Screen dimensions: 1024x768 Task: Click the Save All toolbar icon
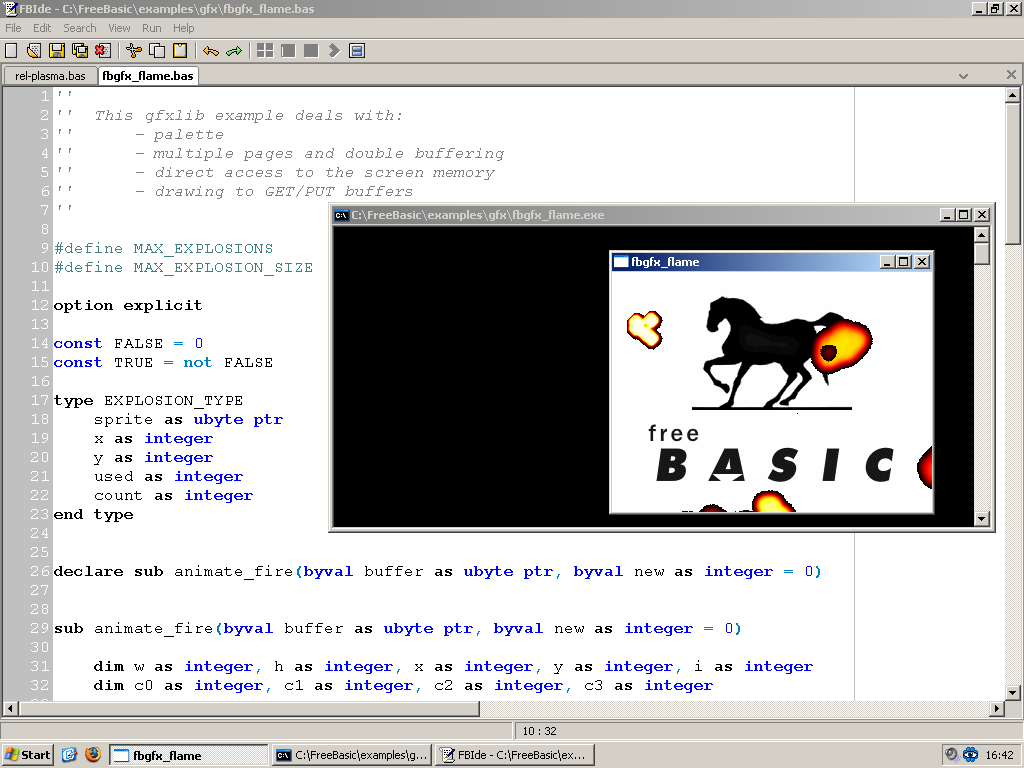pyautogui.click(x=80, y=50)
